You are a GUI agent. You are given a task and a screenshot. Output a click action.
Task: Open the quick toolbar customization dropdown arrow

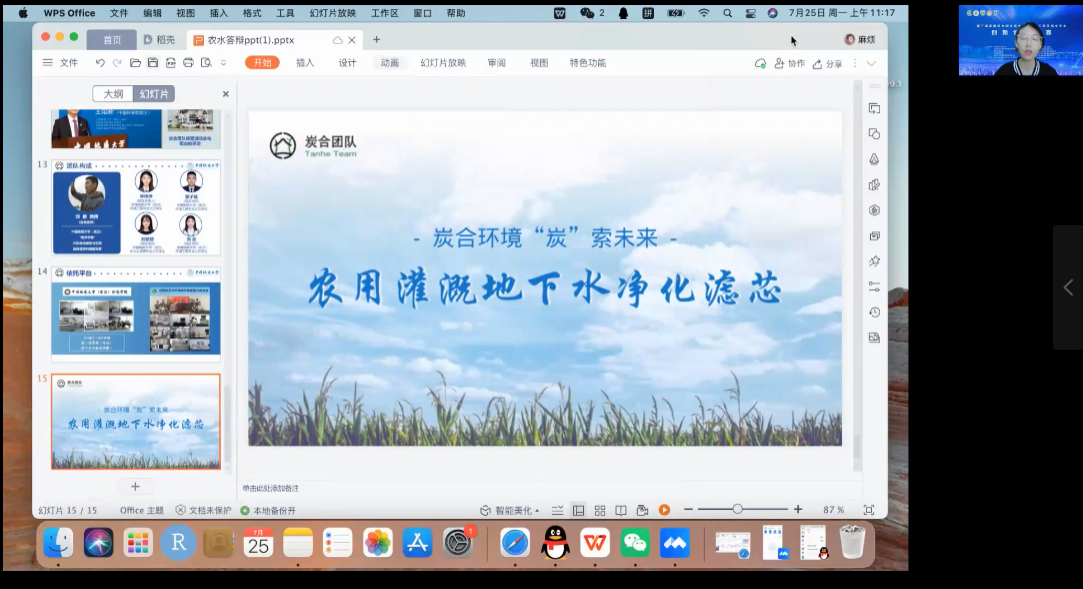pyautogui.click(x=223, y=62)
